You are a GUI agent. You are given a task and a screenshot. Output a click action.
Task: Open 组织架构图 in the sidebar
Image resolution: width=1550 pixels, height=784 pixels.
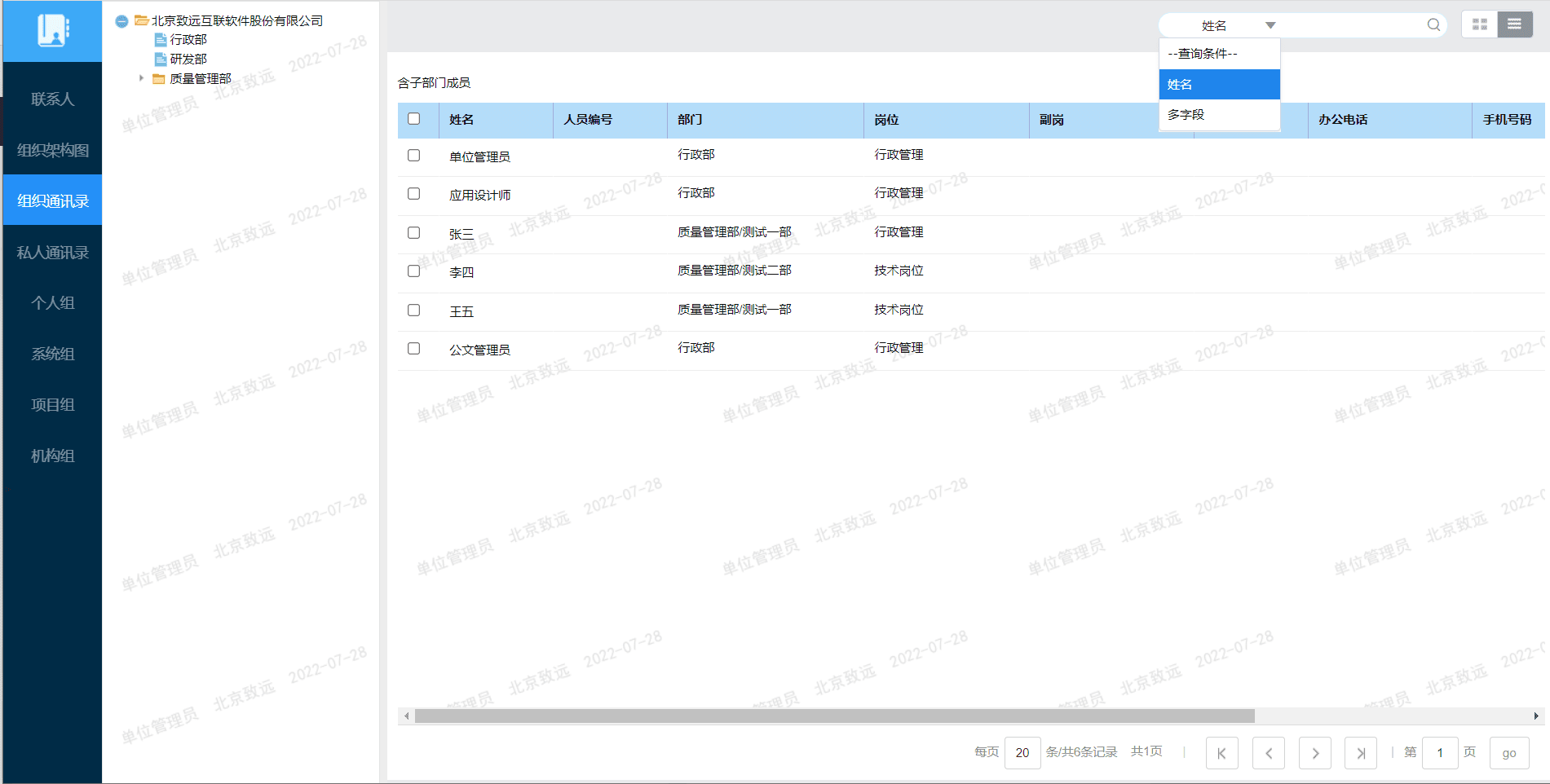(x=52, y=150)
